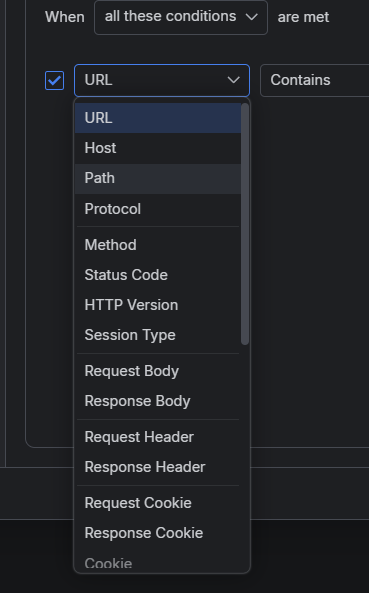Open the 'all these conditions' dropdown
This screenshot has width=369, height=593.
[x=181, y=17]
